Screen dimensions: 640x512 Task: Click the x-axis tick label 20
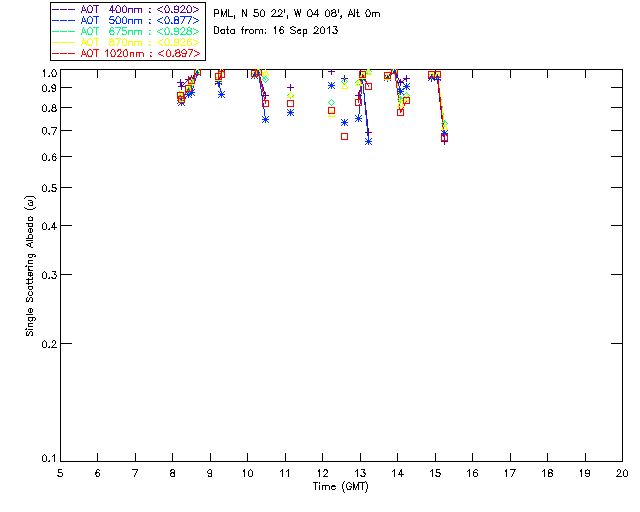pyautogui.click(x=622, y=473)
